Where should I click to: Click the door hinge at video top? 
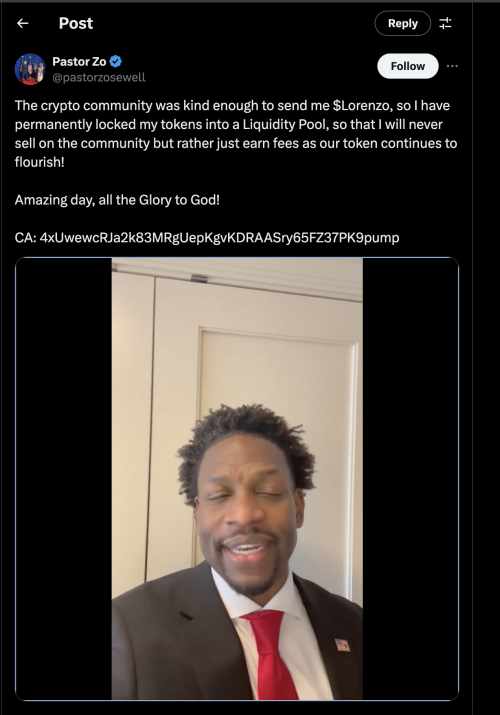199,278
